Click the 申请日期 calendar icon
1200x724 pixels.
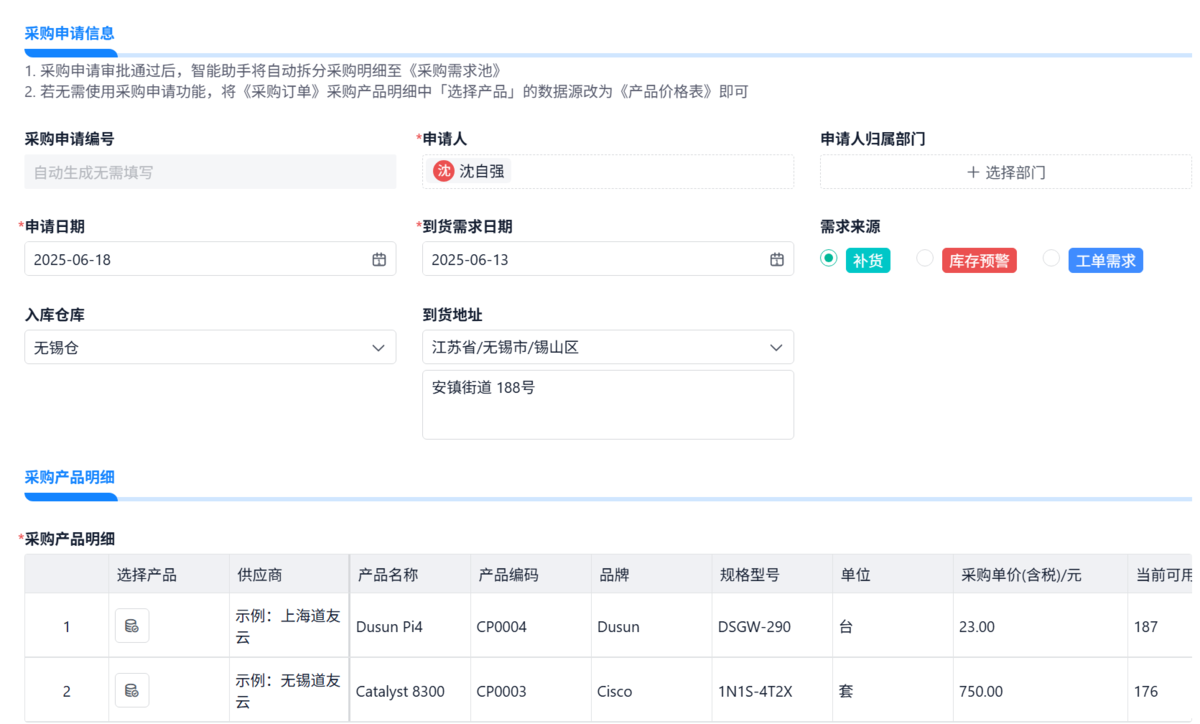click(x=379, y=260)
